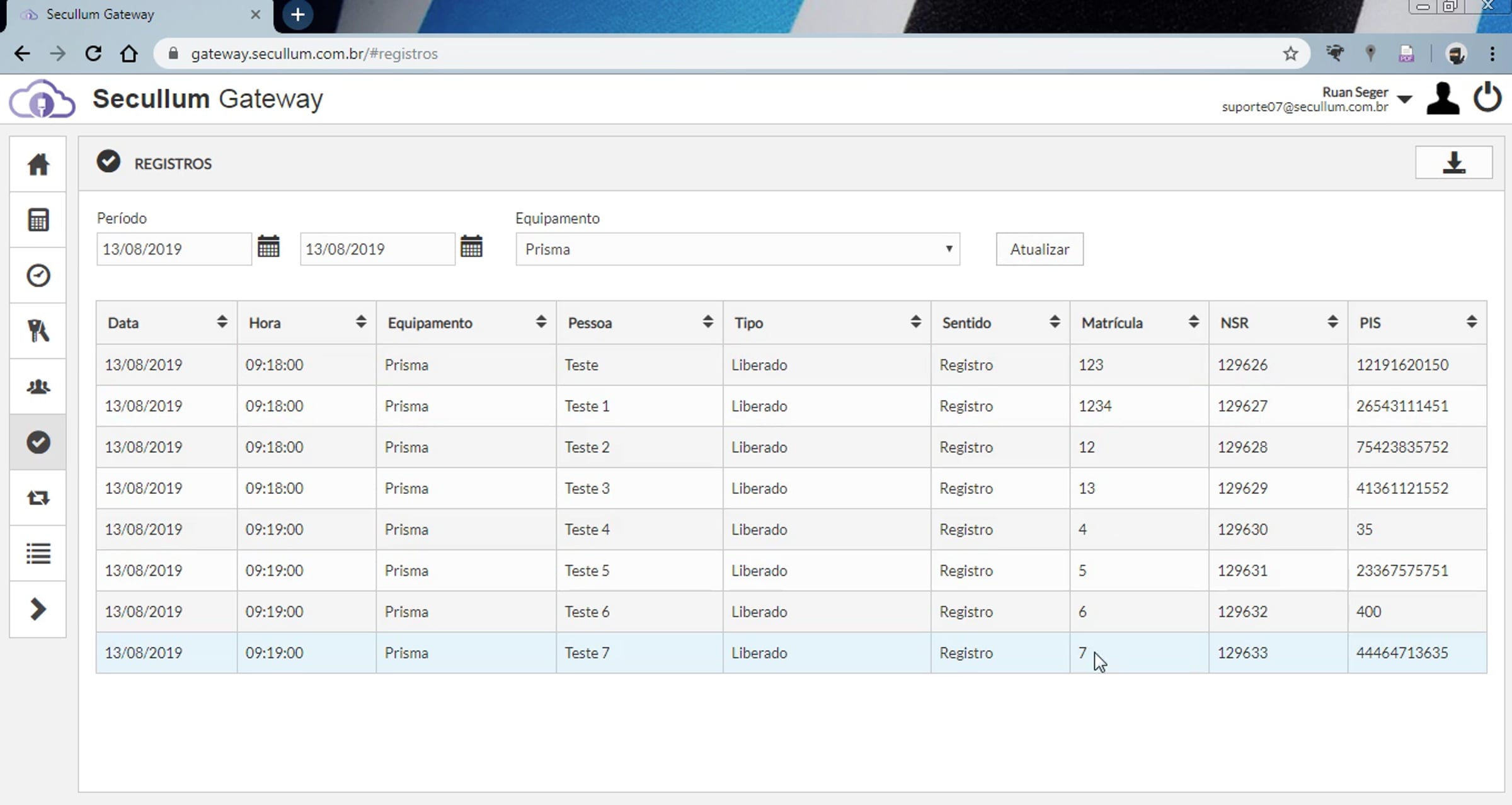Click the start period date field

[x=173, y=249]
